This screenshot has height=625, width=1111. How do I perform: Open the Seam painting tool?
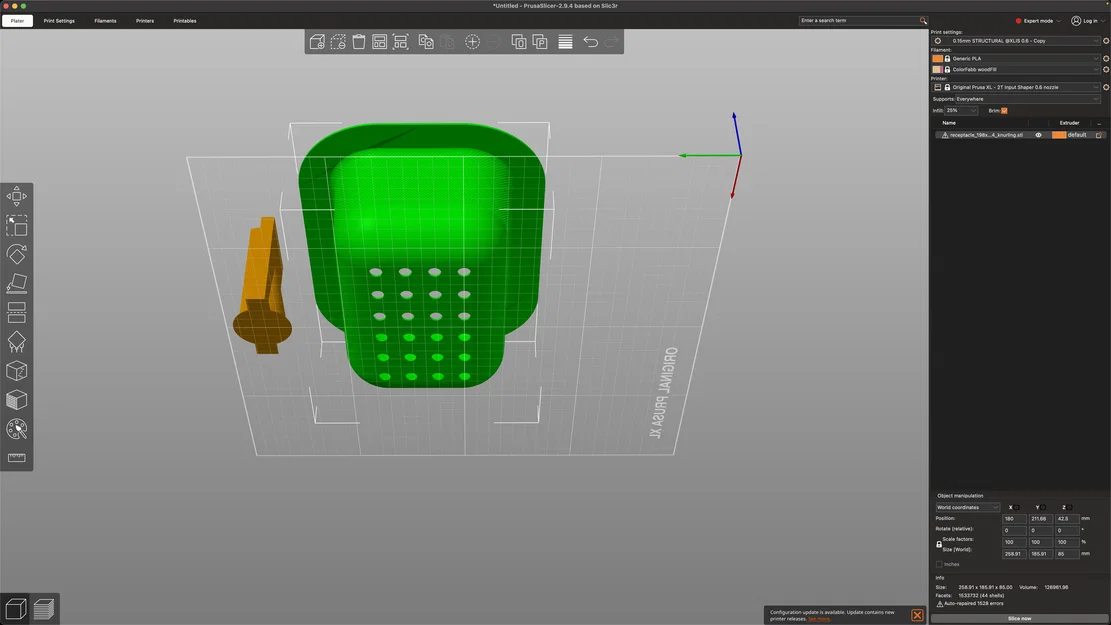[x=16, y=371]
